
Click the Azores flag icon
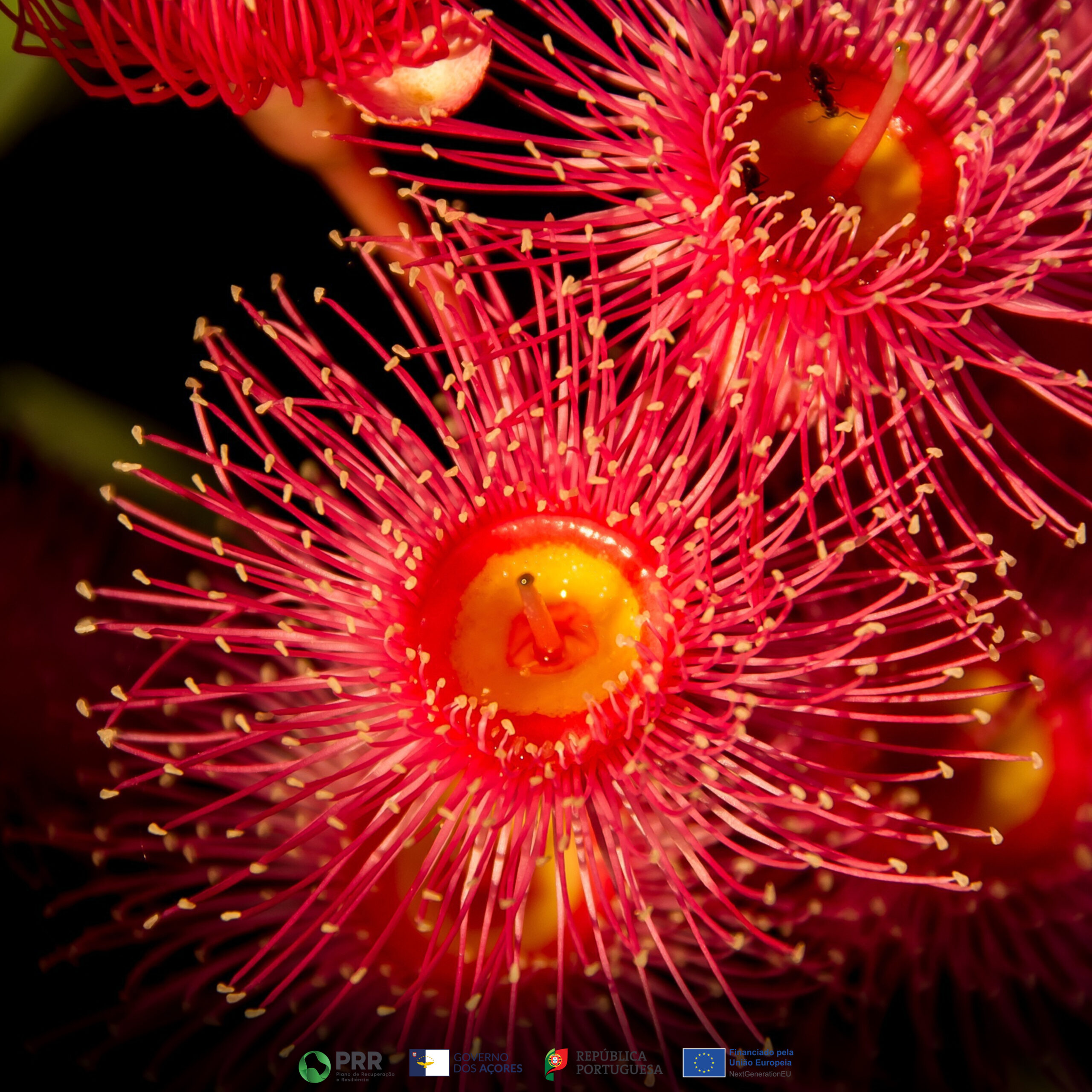click(429, 1063)
